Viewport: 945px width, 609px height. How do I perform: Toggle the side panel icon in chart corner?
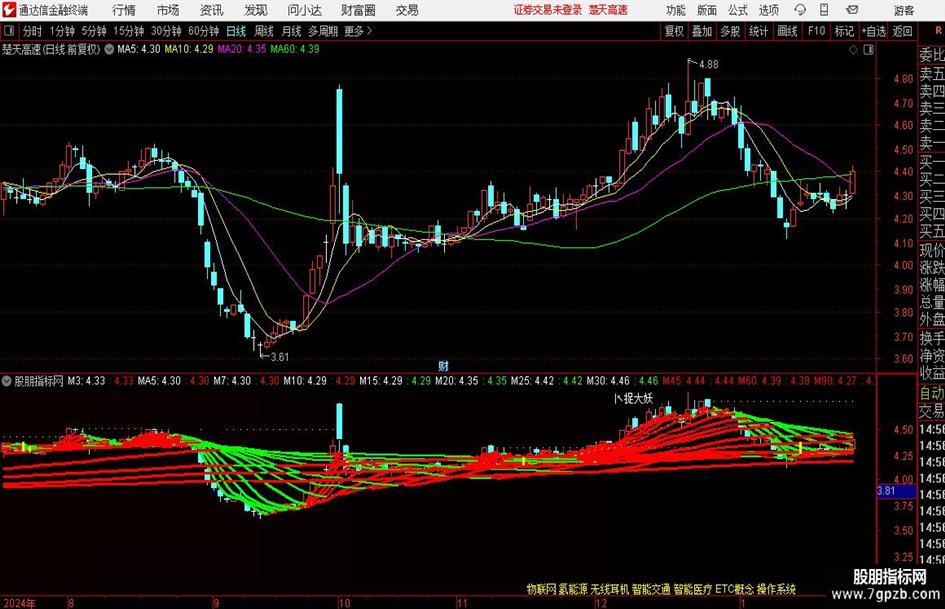(x=868, y=50)
